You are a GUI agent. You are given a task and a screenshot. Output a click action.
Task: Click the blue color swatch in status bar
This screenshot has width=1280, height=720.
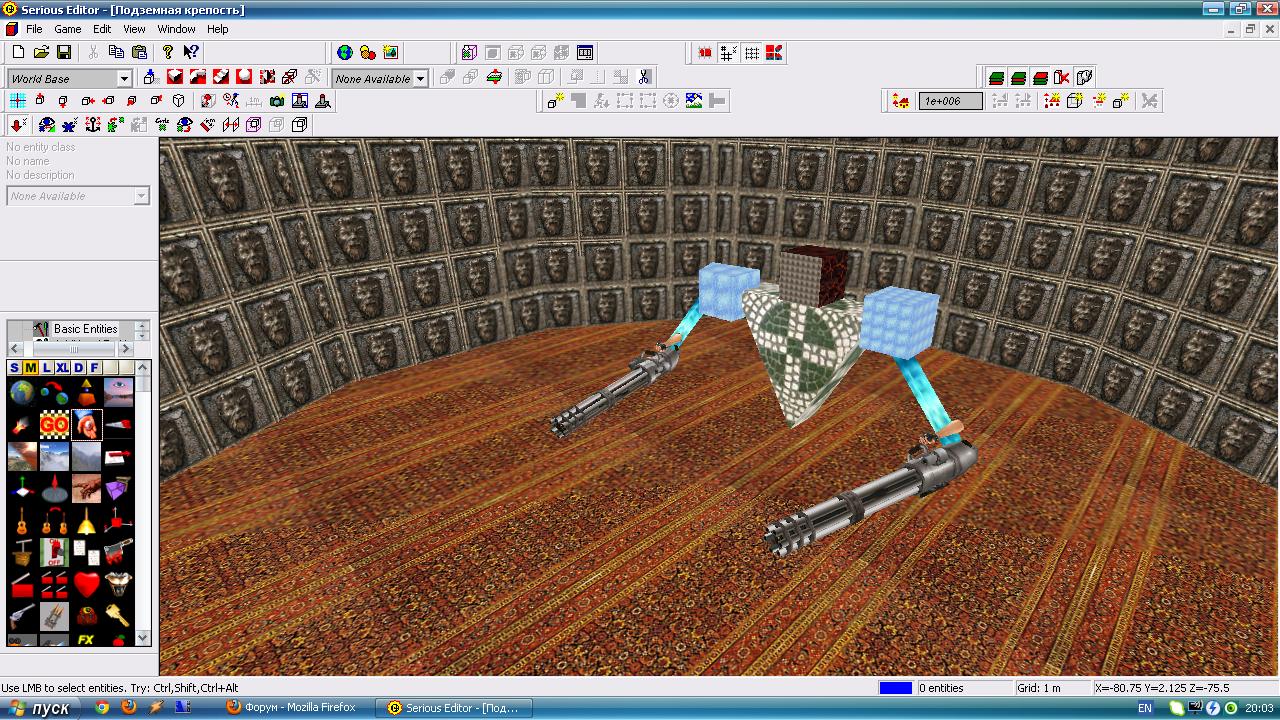point(896,688)
